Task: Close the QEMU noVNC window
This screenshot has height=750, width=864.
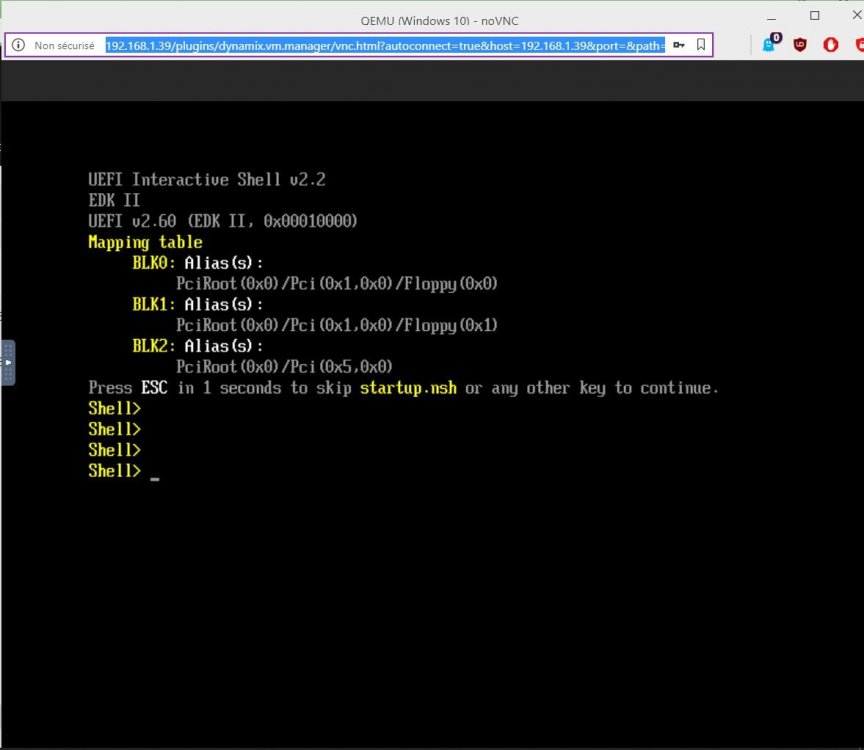Action: pos(857,15)
